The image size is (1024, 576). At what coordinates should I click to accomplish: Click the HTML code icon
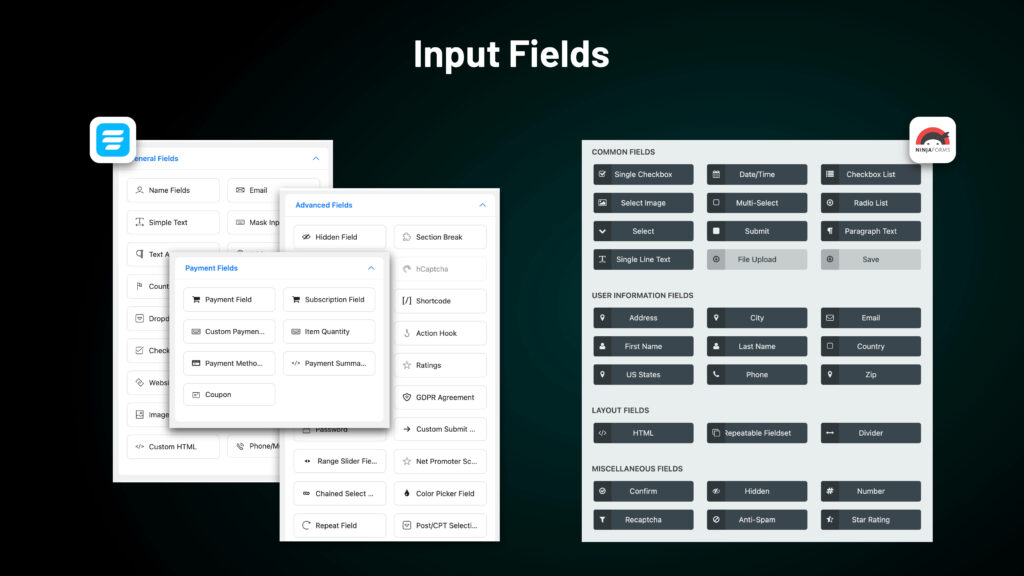pyautogui.click(x=603, y=433)
